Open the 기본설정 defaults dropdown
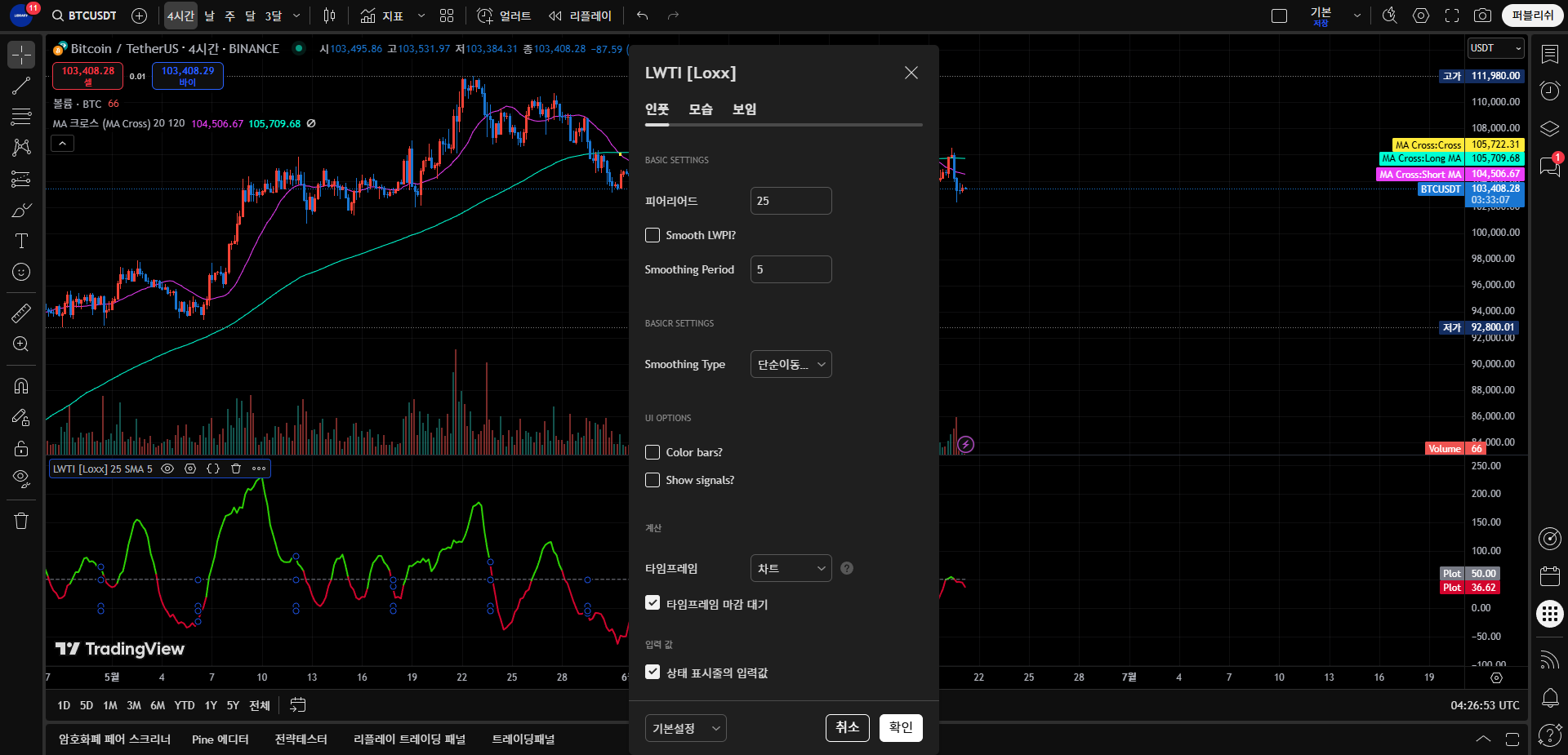The height and width of the screenshot is (755, 1568). pyautogui.click(x=685, y=728)
